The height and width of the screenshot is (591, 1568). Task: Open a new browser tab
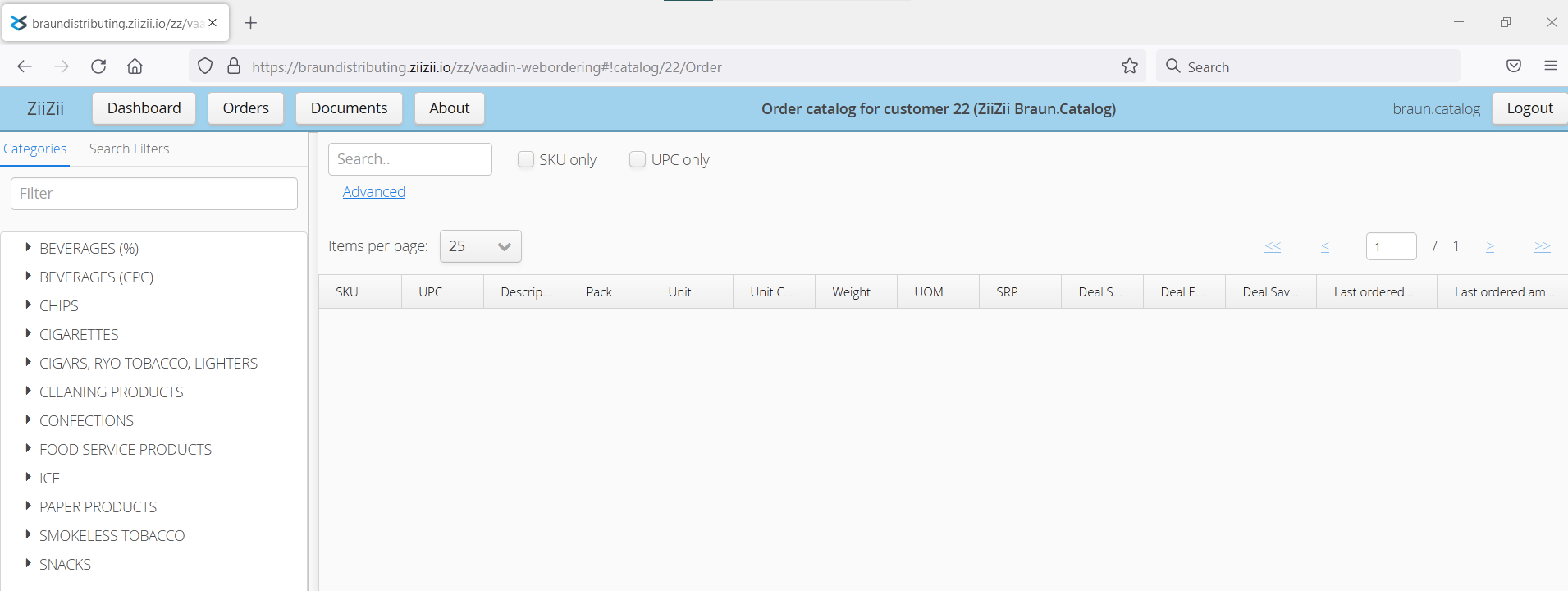[251, 23]
